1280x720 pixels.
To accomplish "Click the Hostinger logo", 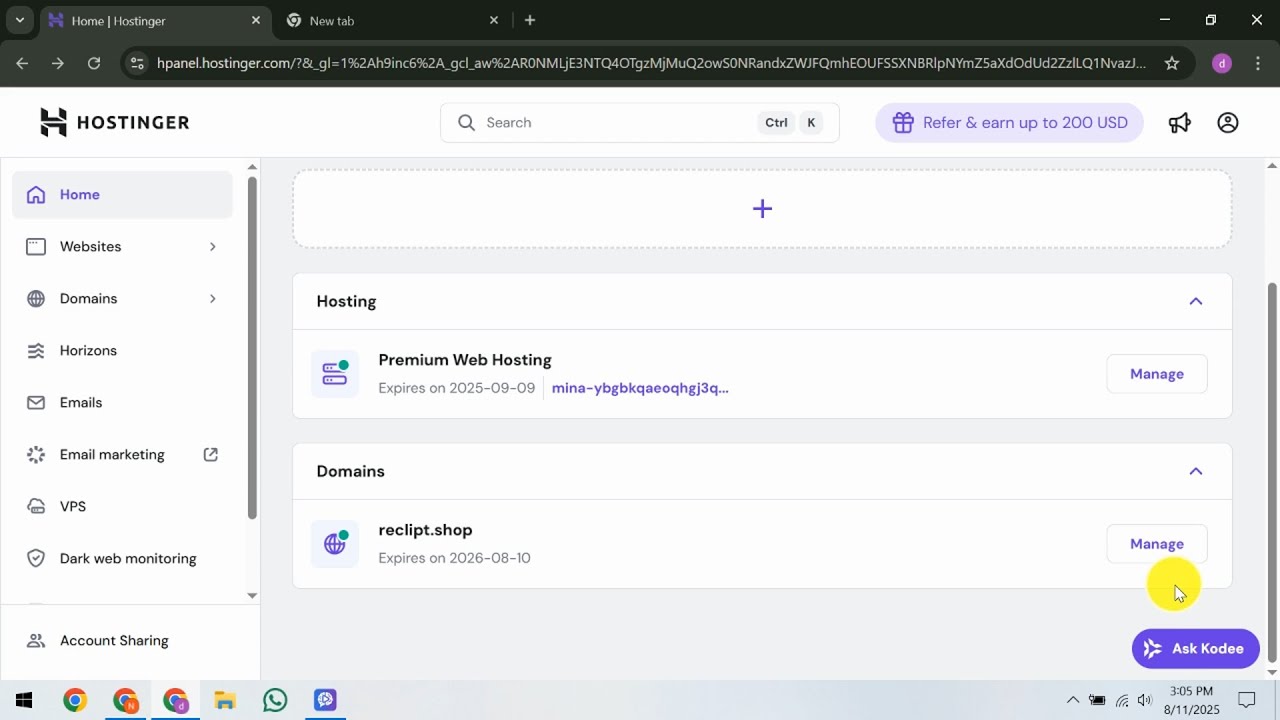I will 114,122.
